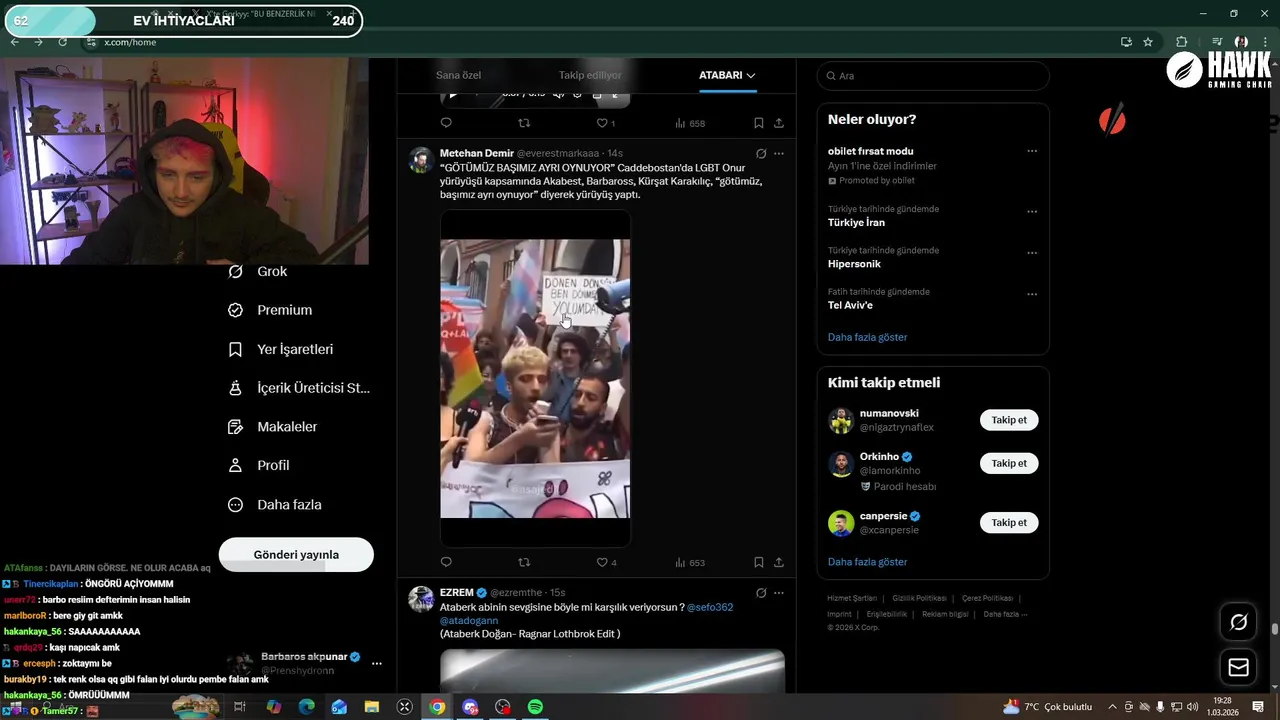1280x720 pixels.
Task: View analytics showing 653 views
Action: (x=690, y=562)
